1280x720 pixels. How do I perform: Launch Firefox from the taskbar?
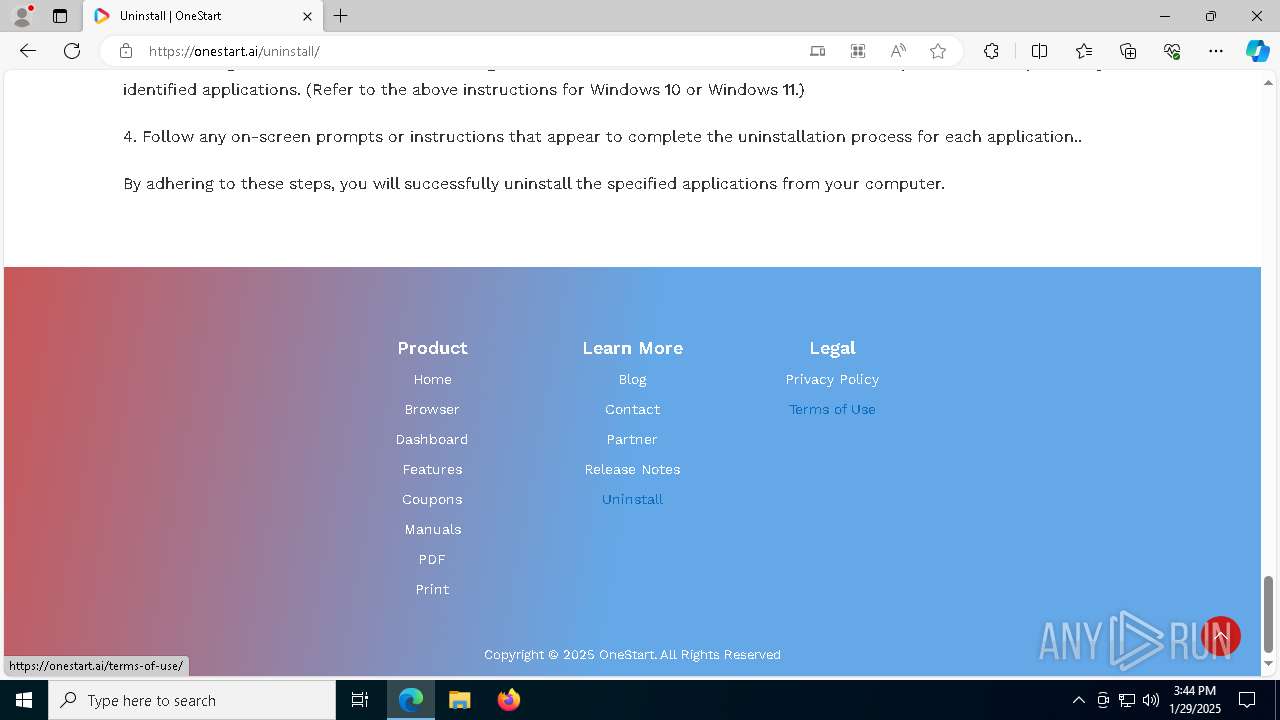(x=508, y=700)
